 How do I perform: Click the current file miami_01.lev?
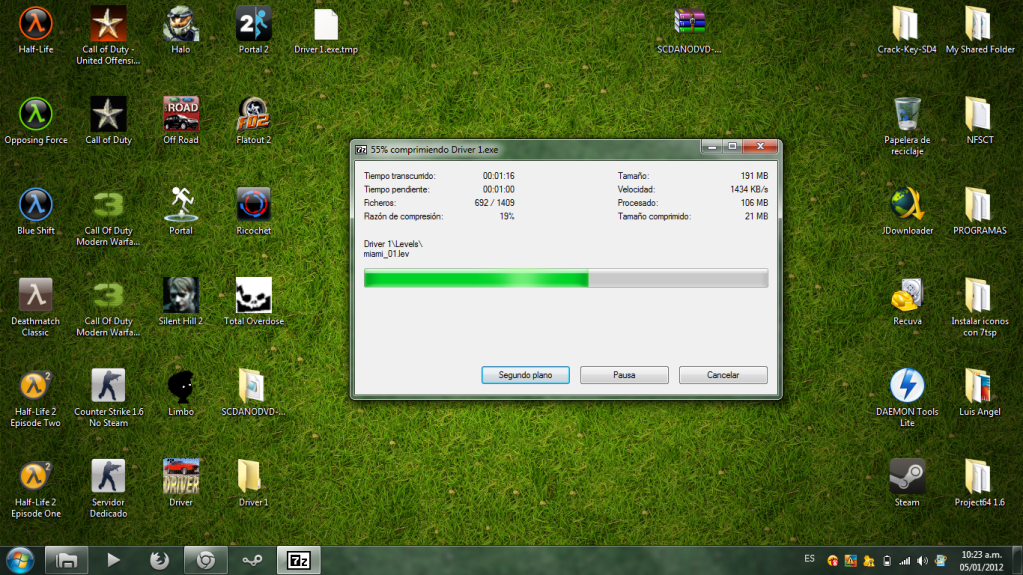tap(386, 254)
